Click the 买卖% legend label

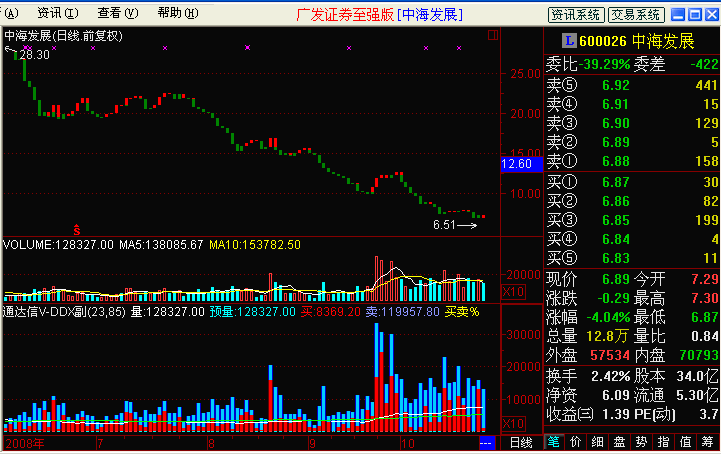[462, 312]
